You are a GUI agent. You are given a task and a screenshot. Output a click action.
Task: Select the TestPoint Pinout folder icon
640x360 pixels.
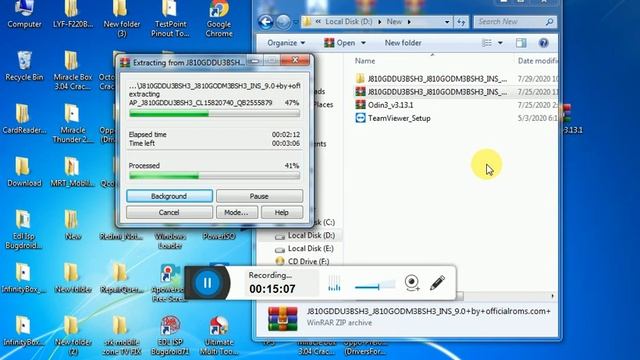tap(170, 19)
